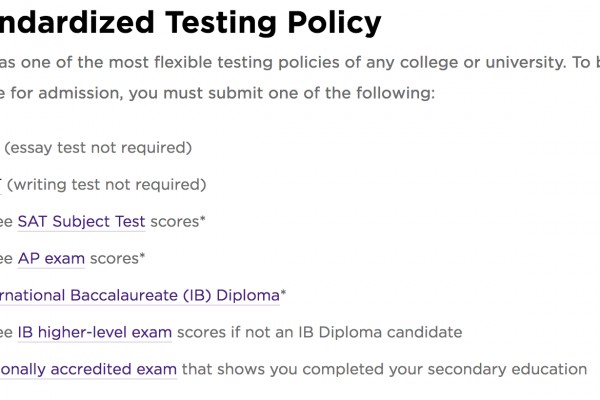Open the AP exam link
Viewport: 600px width, 400px height.
[x=51, y=259]
